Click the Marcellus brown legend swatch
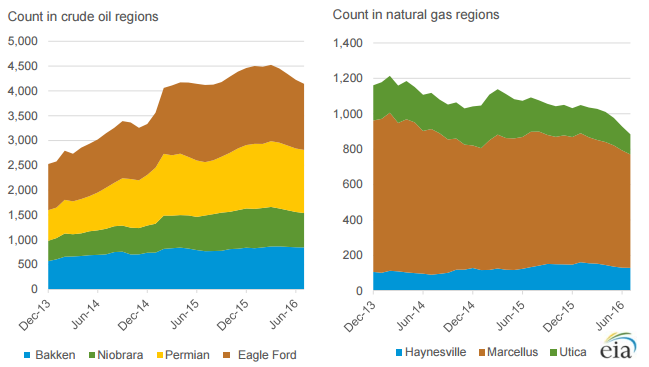 point(482,353)
